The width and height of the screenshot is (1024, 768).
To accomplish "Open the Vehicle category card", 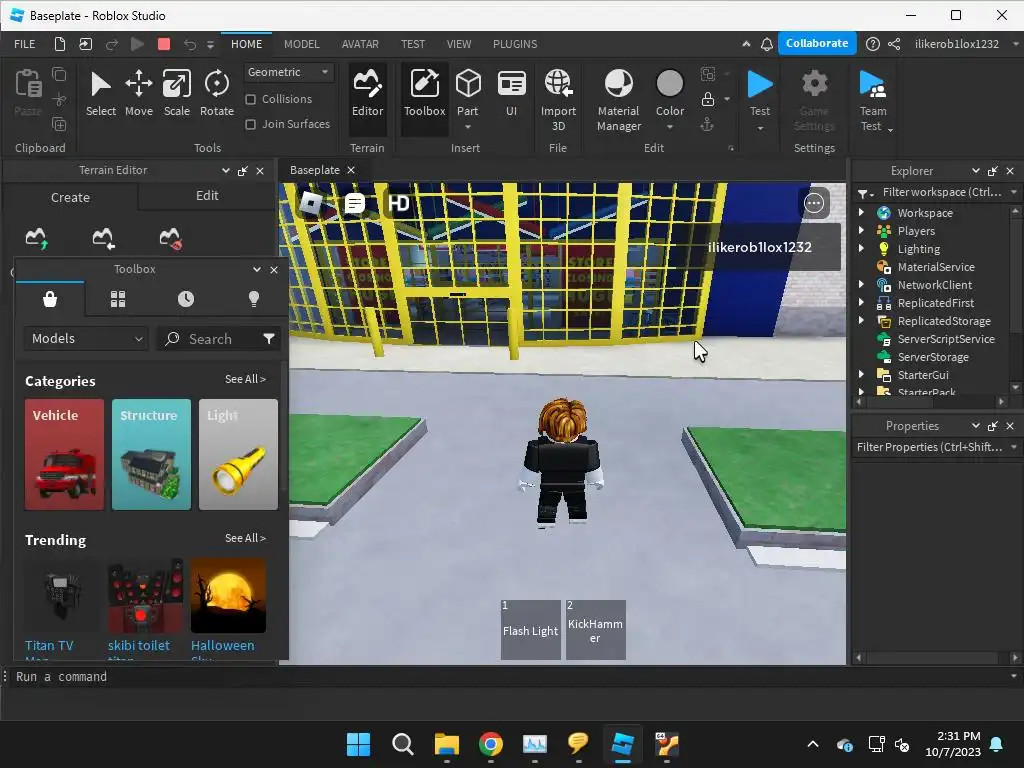I will coord(64,455).
